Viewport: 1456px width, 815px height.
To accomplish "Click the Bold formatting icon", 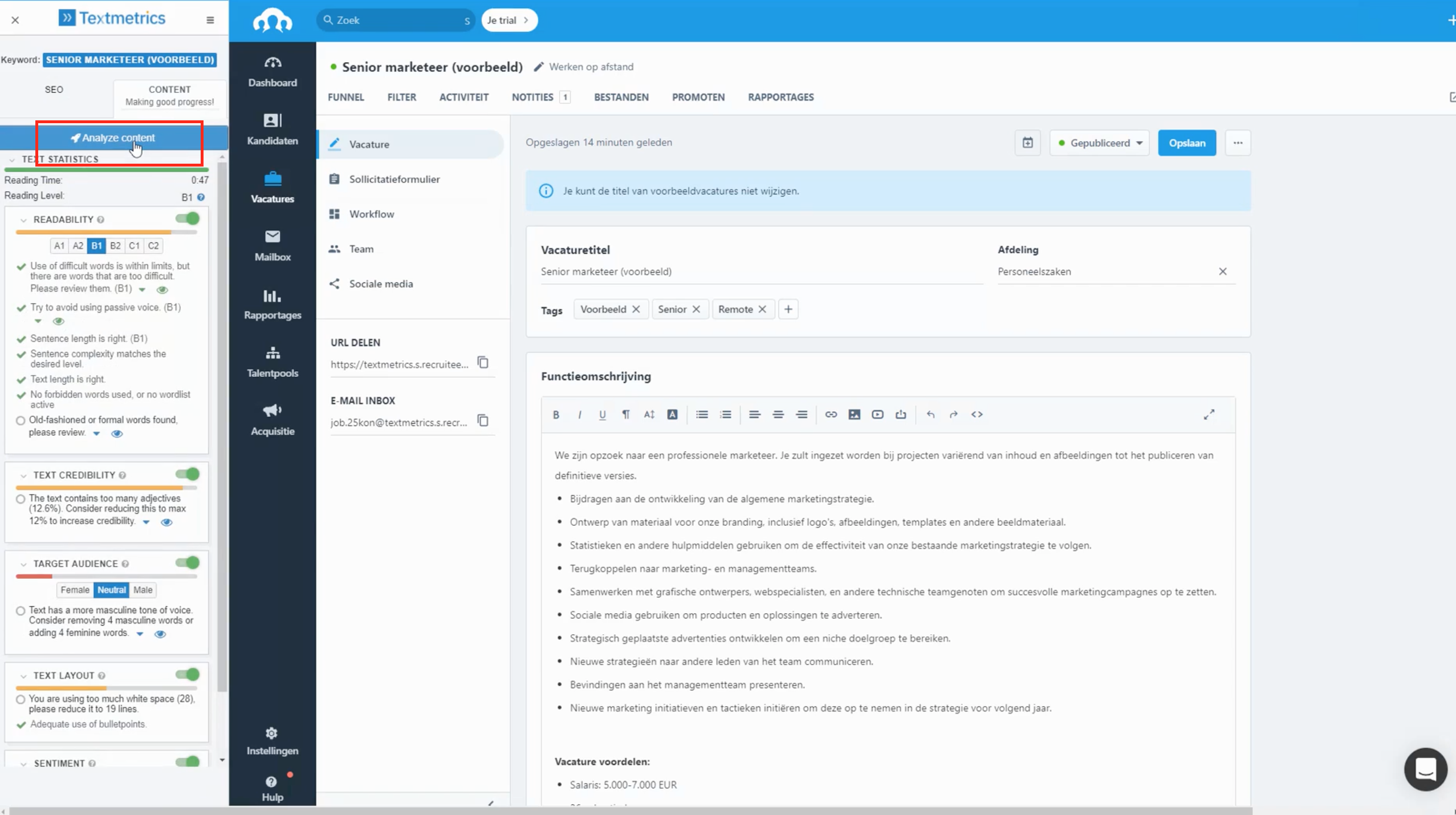I will pos(556,415).
